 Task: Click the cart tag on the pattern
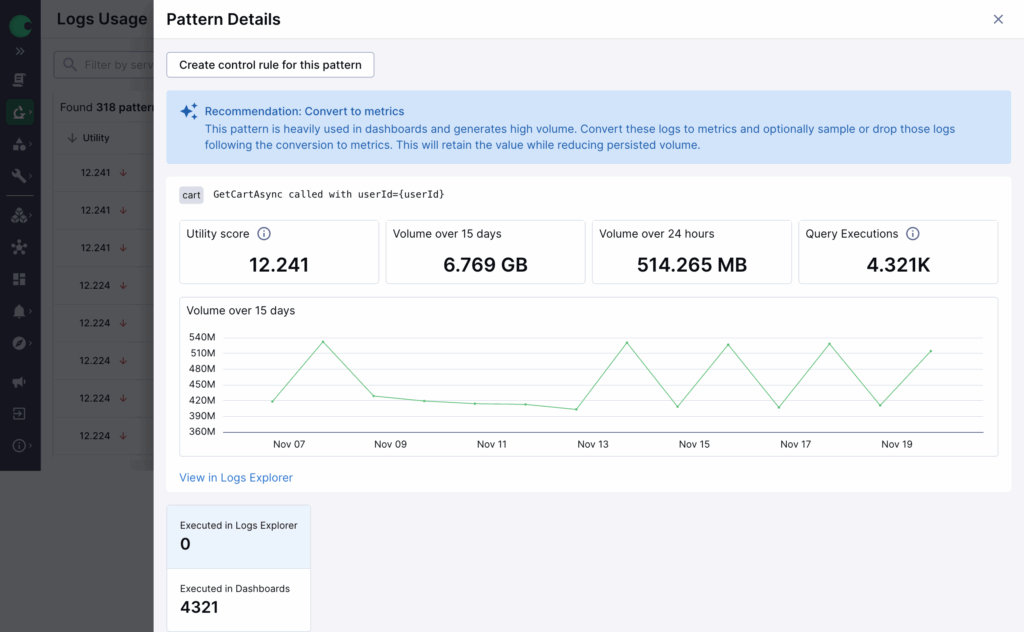click(x=191, y=195)
